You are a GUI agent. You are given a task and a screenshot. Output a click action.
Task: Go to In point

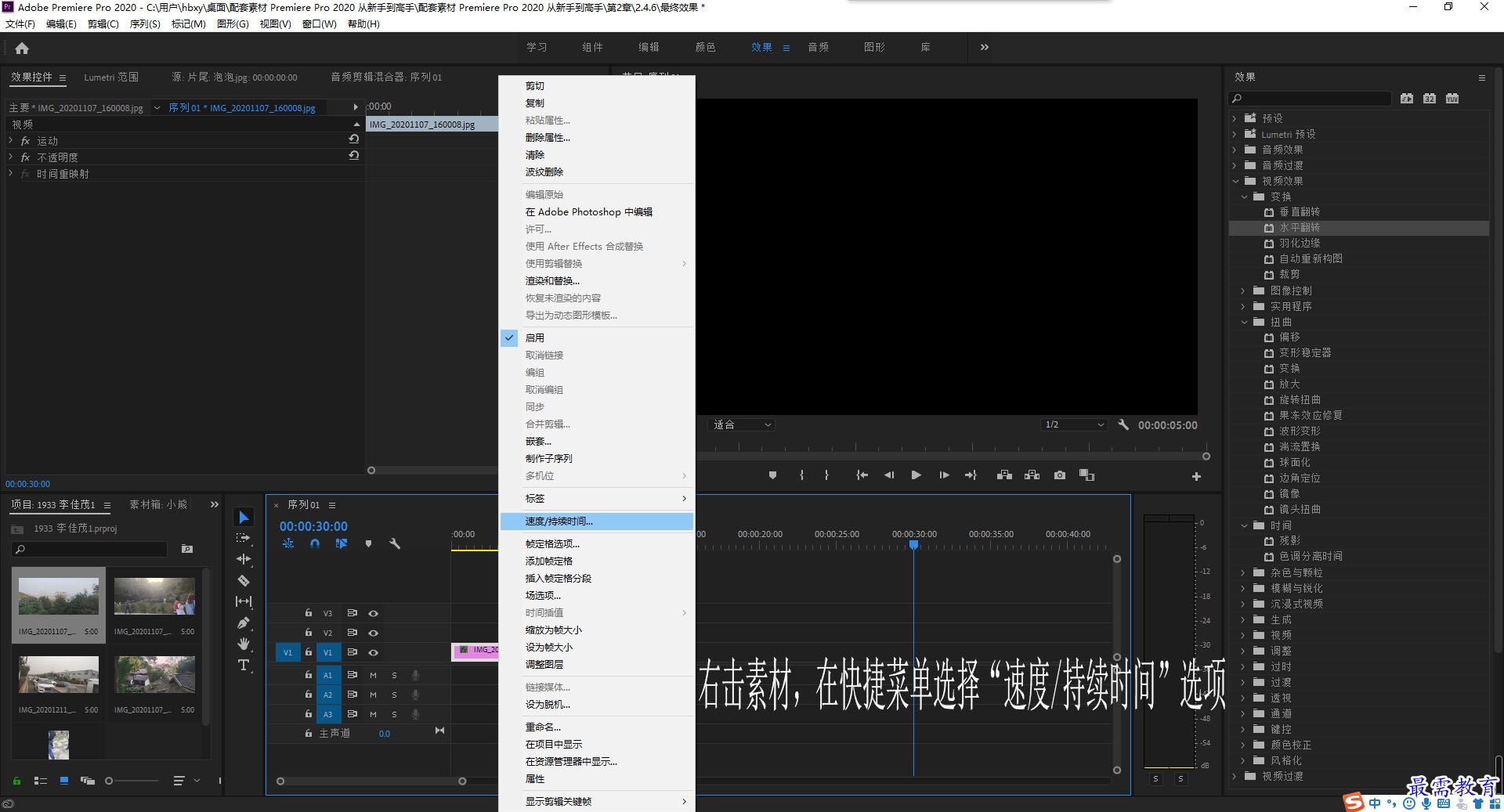tap(862, 475)
